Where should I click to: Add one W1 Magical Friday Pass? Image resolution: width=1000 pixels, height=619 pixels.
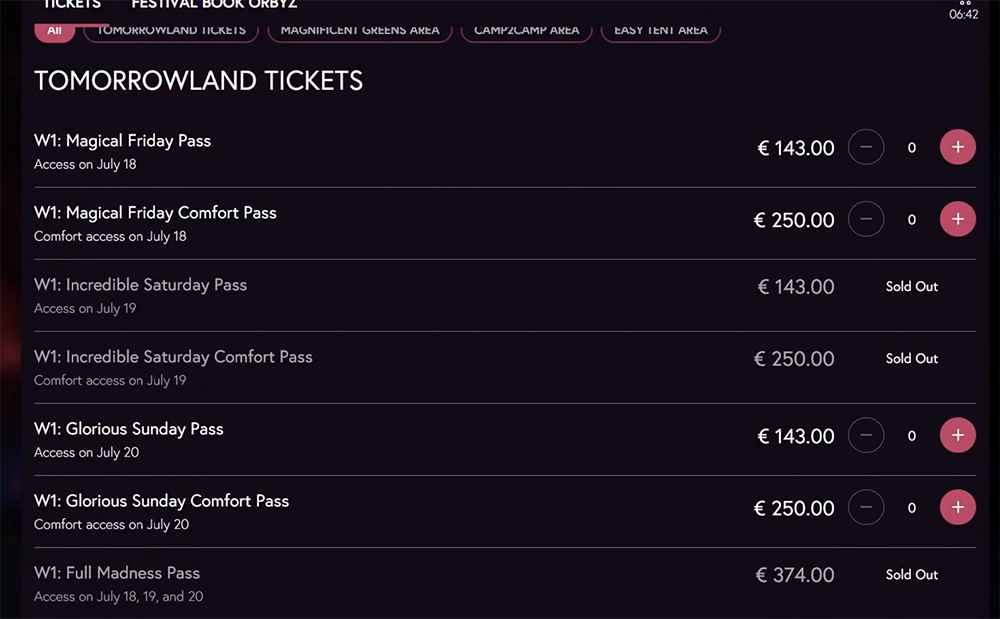[x=957, y=147]
